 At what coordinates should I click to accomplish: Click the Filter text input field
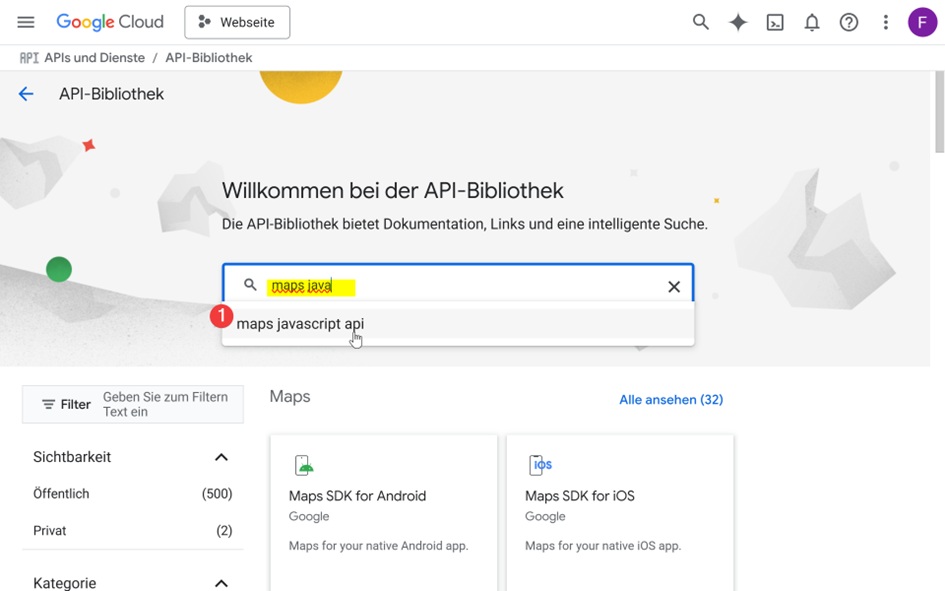coord(168,404)
